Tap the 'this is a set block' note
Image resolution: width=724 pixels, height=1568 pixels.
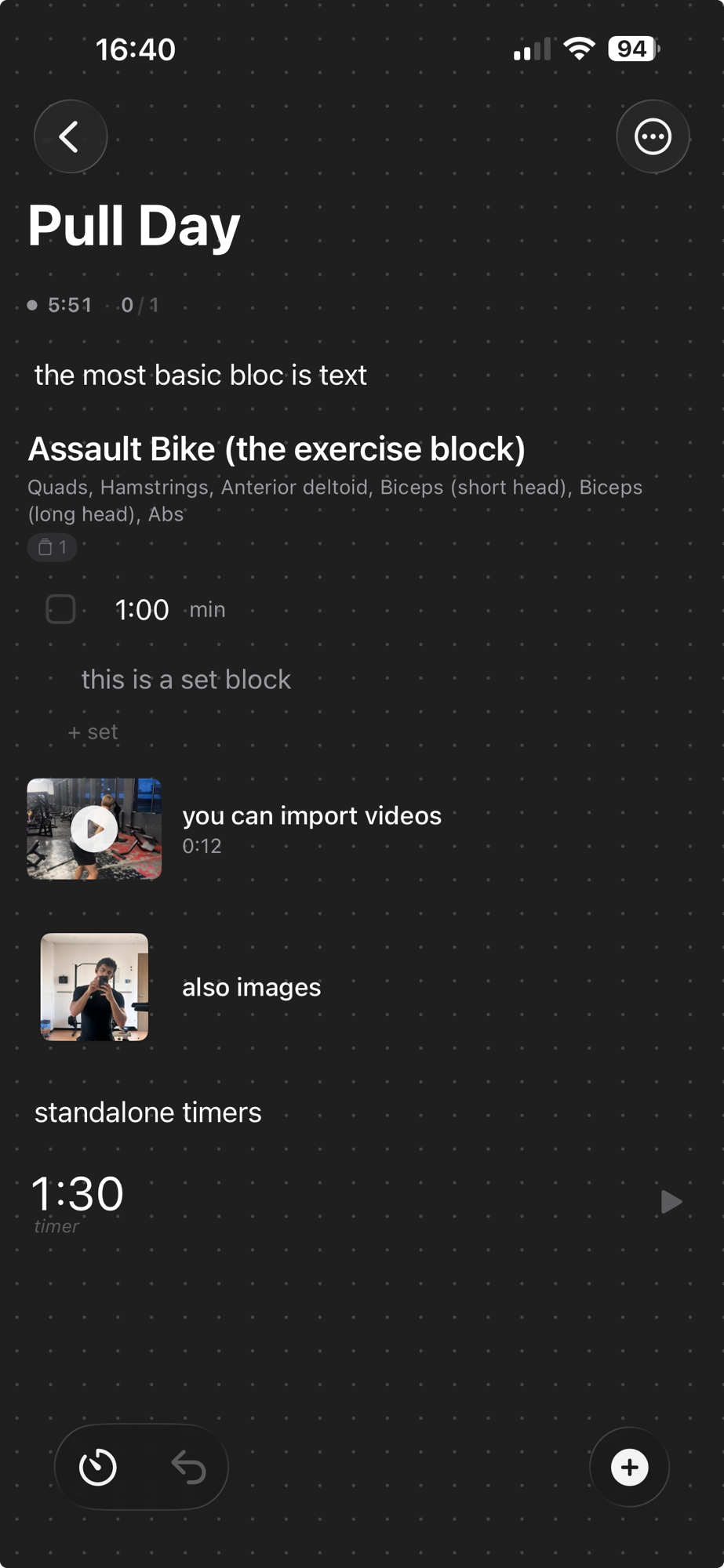(186, 680)
